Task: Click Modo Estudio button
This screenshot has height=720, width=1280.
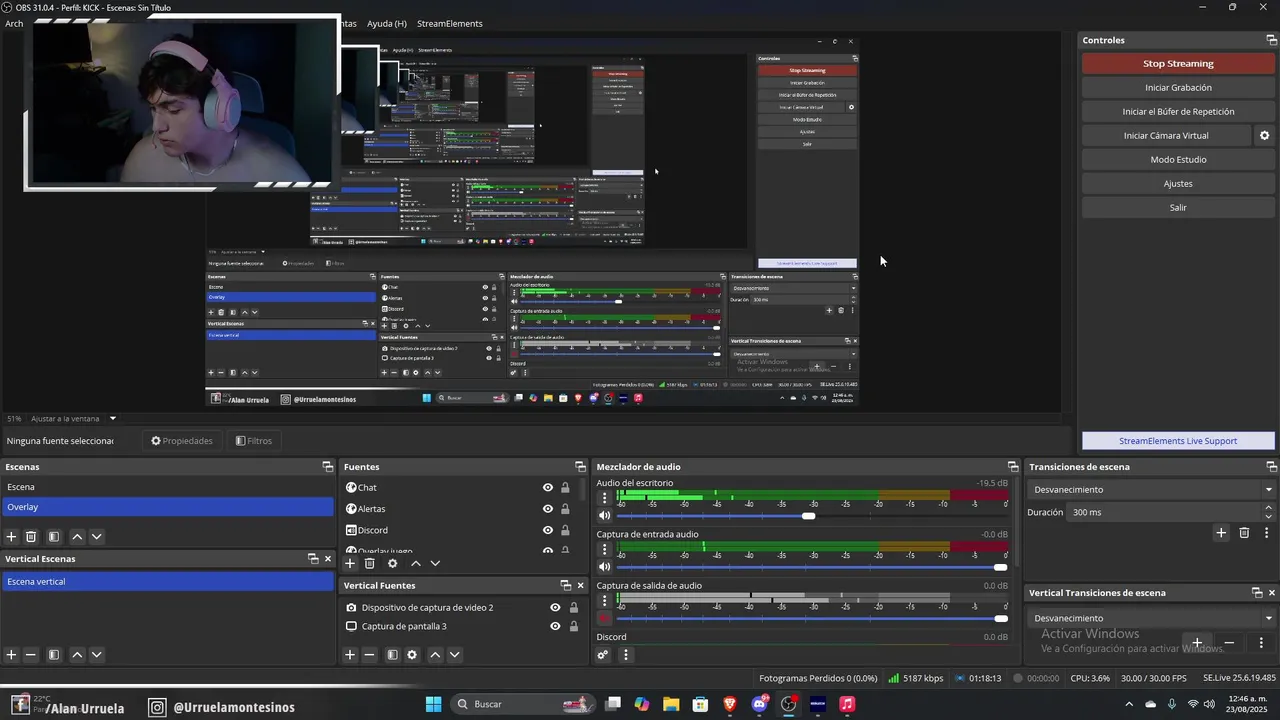Action: [1178, 160]
